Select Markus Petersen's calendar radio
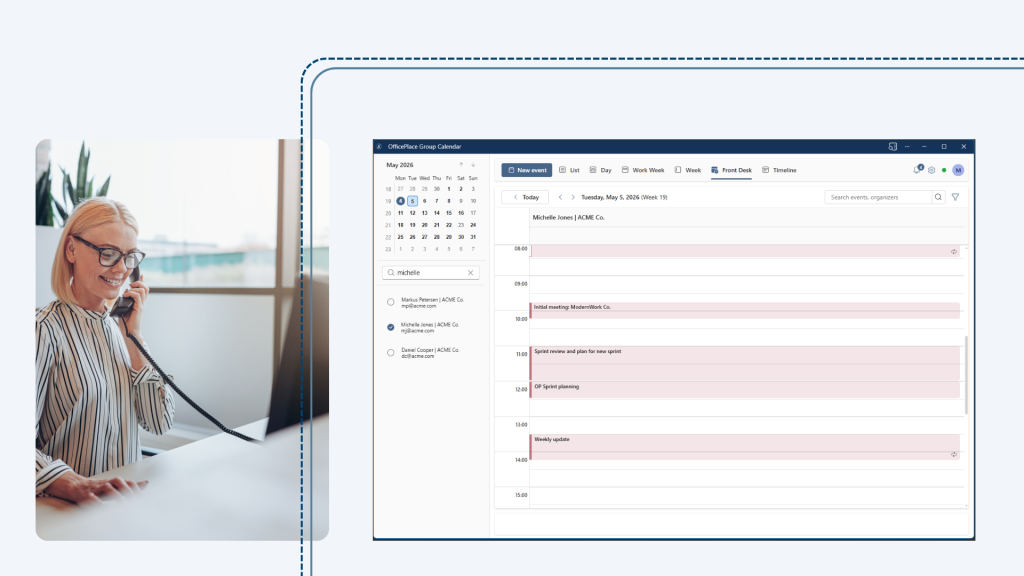Image resolution: width=1024 pixels, height=576 pixels. [391, 302]
